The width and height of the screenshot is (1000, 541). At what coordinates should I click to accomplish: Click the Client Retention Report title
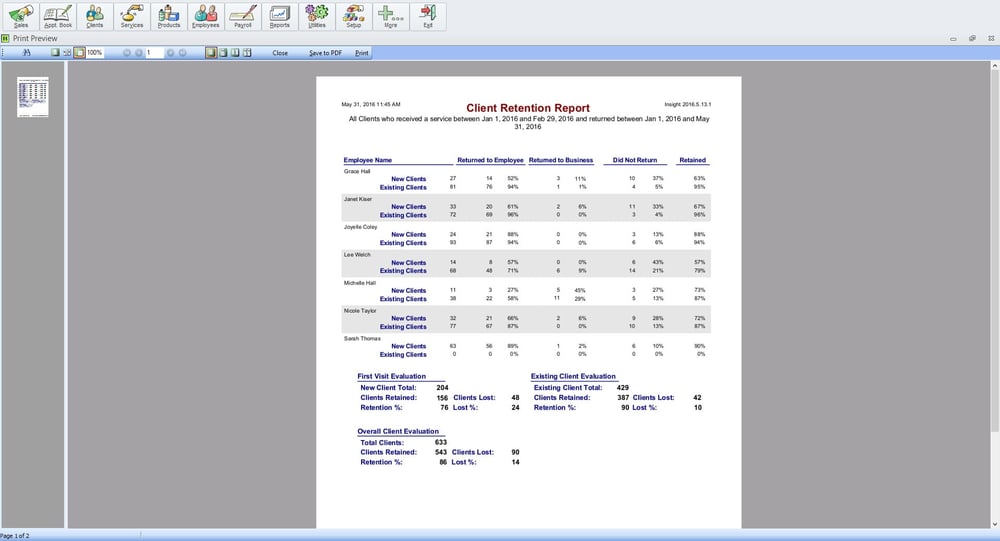(x=527, y=108)
